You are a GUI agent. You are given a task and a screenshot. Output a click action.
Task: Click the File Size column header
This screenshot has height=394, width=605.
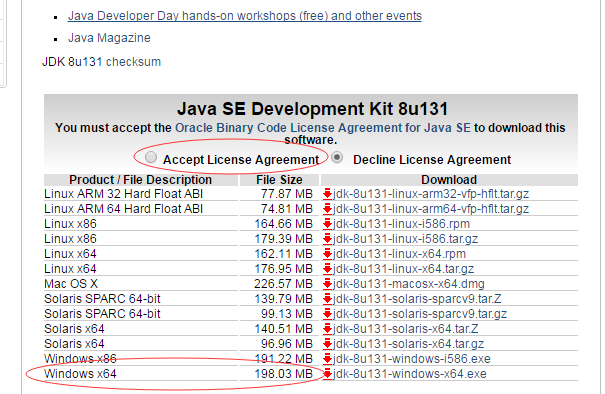280,180
